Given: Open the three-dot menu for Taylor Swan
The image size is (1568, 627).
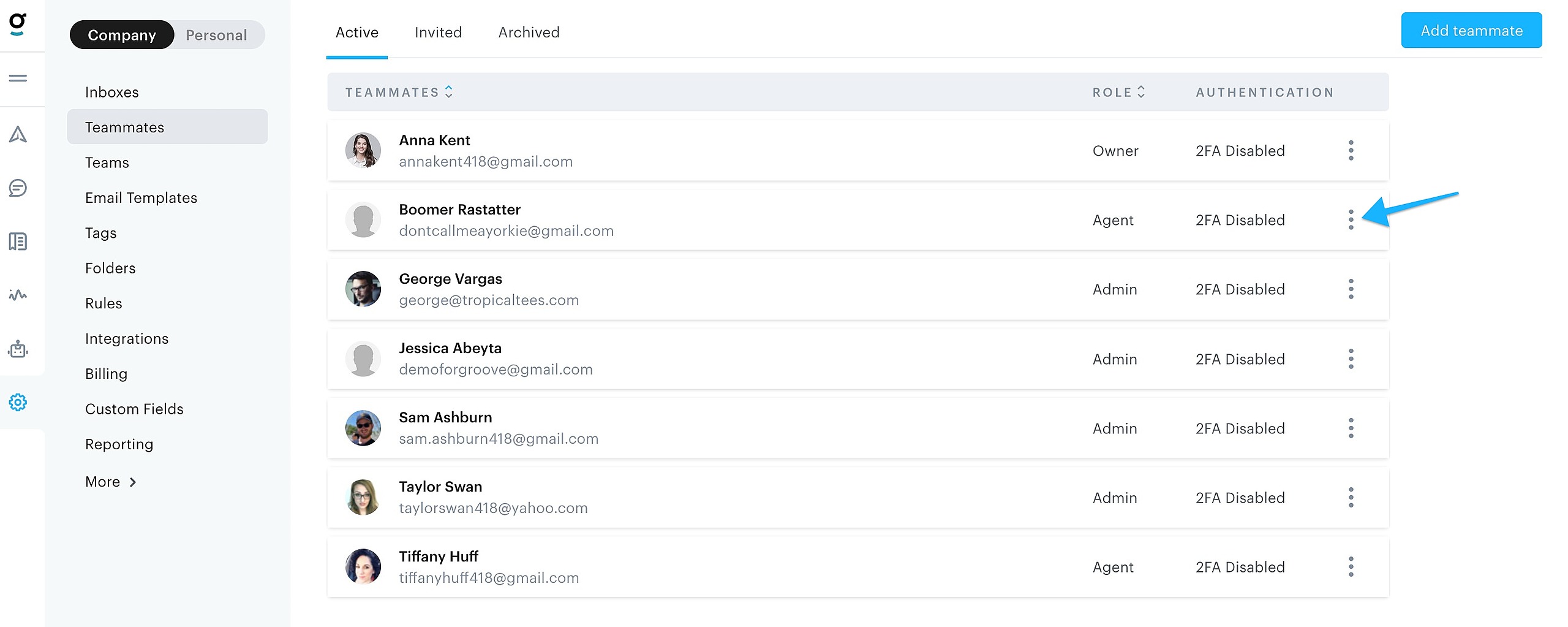Looking at the screenshot, I should pyautogui.click(x=1351, y=497).
